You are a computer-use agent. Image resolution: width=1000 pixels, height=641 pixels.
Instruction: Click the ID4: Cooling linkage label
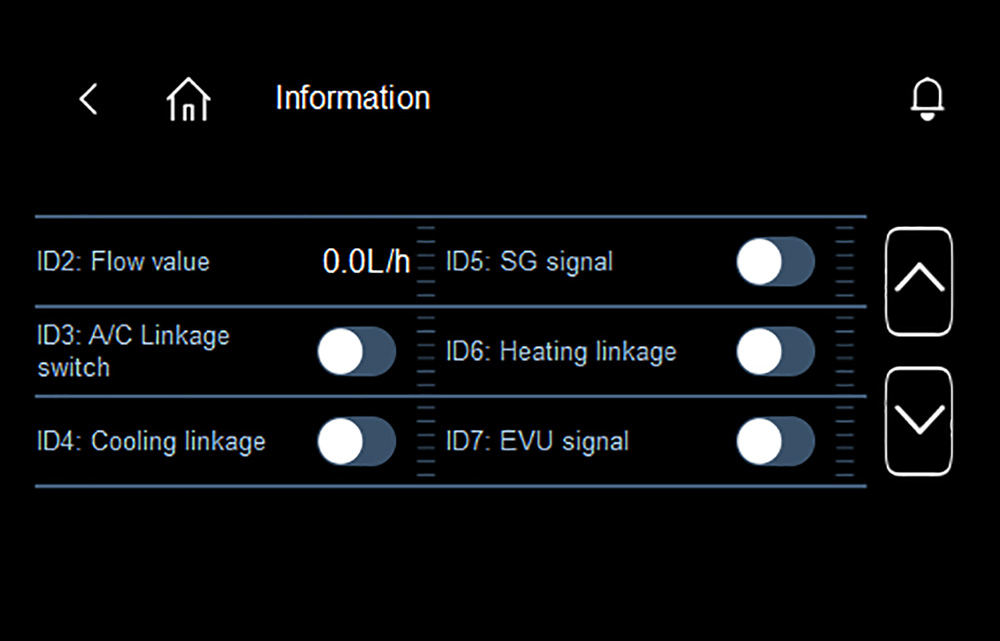coord(151,441)
